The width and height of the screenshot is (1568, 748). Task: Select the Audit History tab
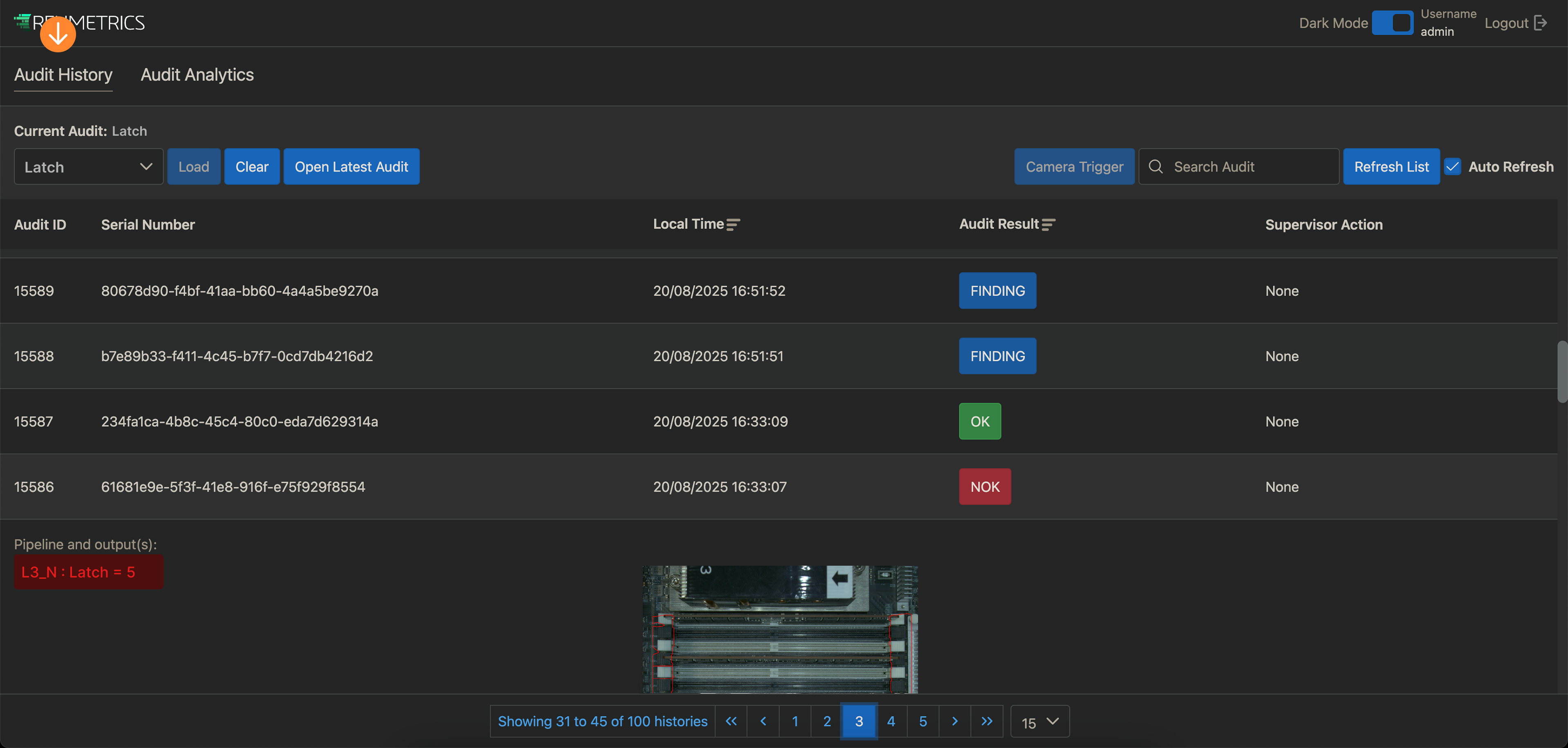(x=63, y=75)
